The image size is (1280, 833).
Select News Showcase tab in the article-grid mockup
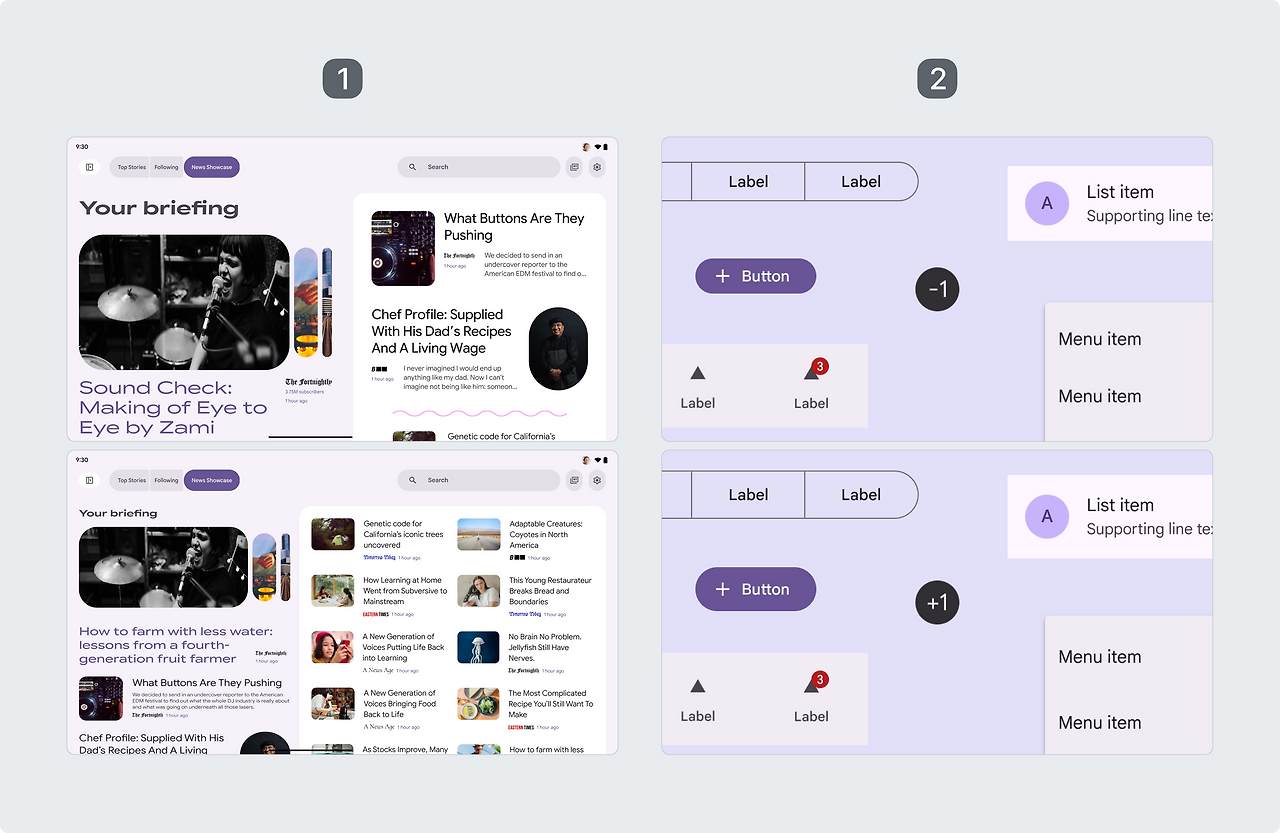click(x=212, y=480)
